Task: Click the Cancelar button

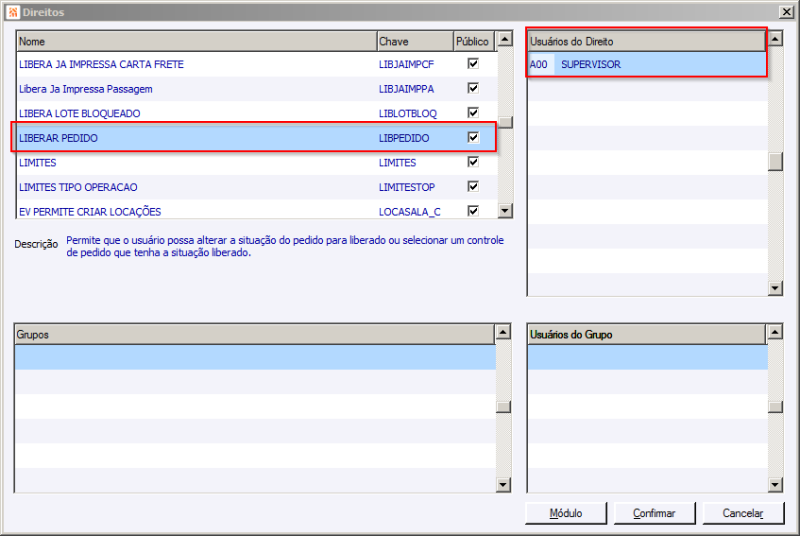Action: [743, 513]
